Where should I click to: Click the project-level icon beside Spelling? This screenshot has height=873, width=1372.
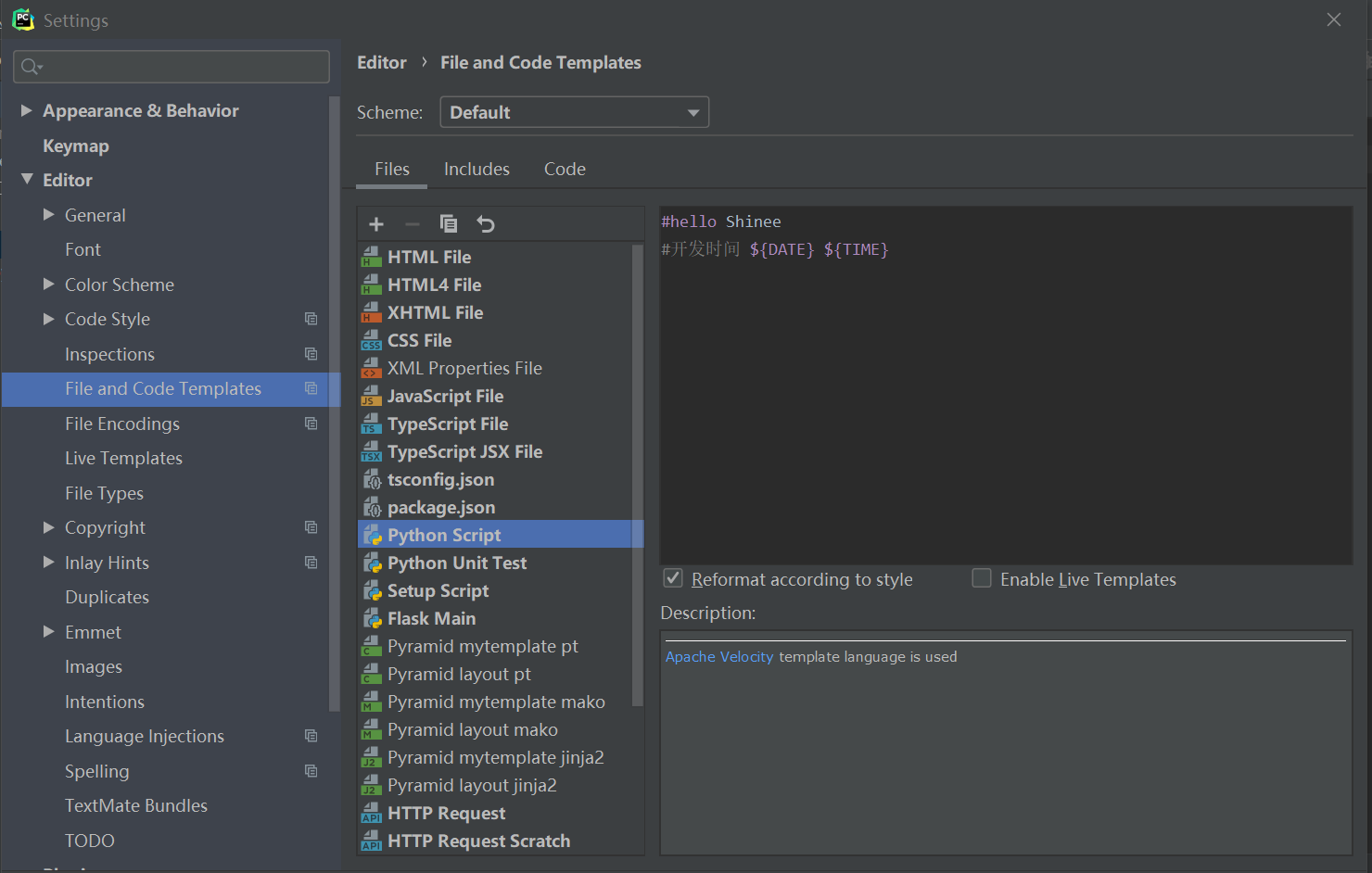311,771
